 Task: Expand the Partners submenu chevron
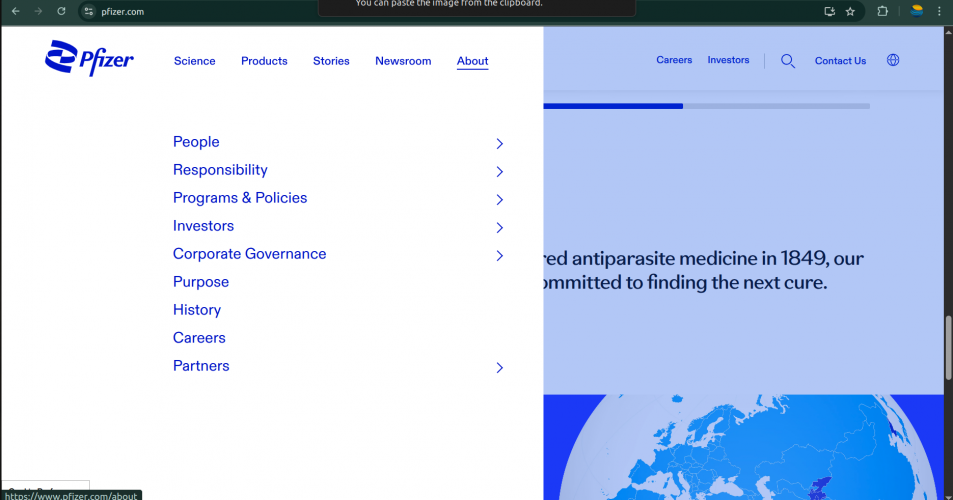click(500, 368)
